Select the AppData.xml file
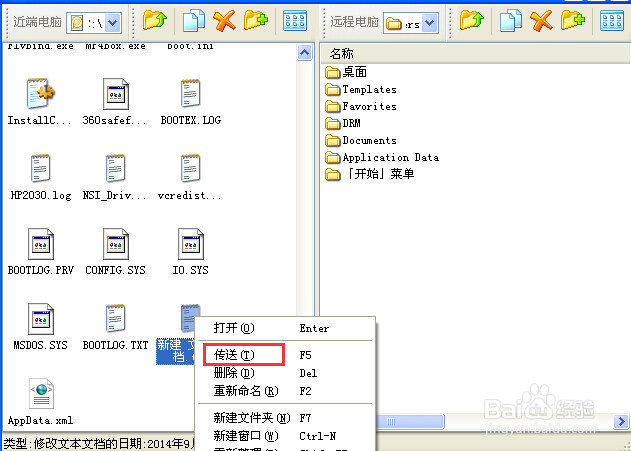 click(x=41, y=402)
